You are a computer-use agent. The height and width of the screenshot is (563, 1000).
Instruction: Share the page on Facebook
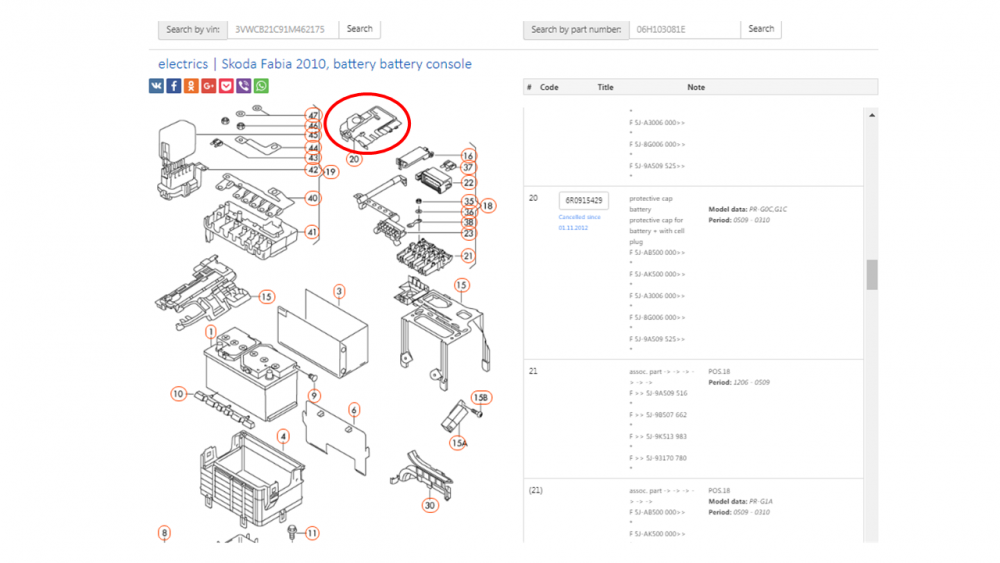click(x=173, y=86)
